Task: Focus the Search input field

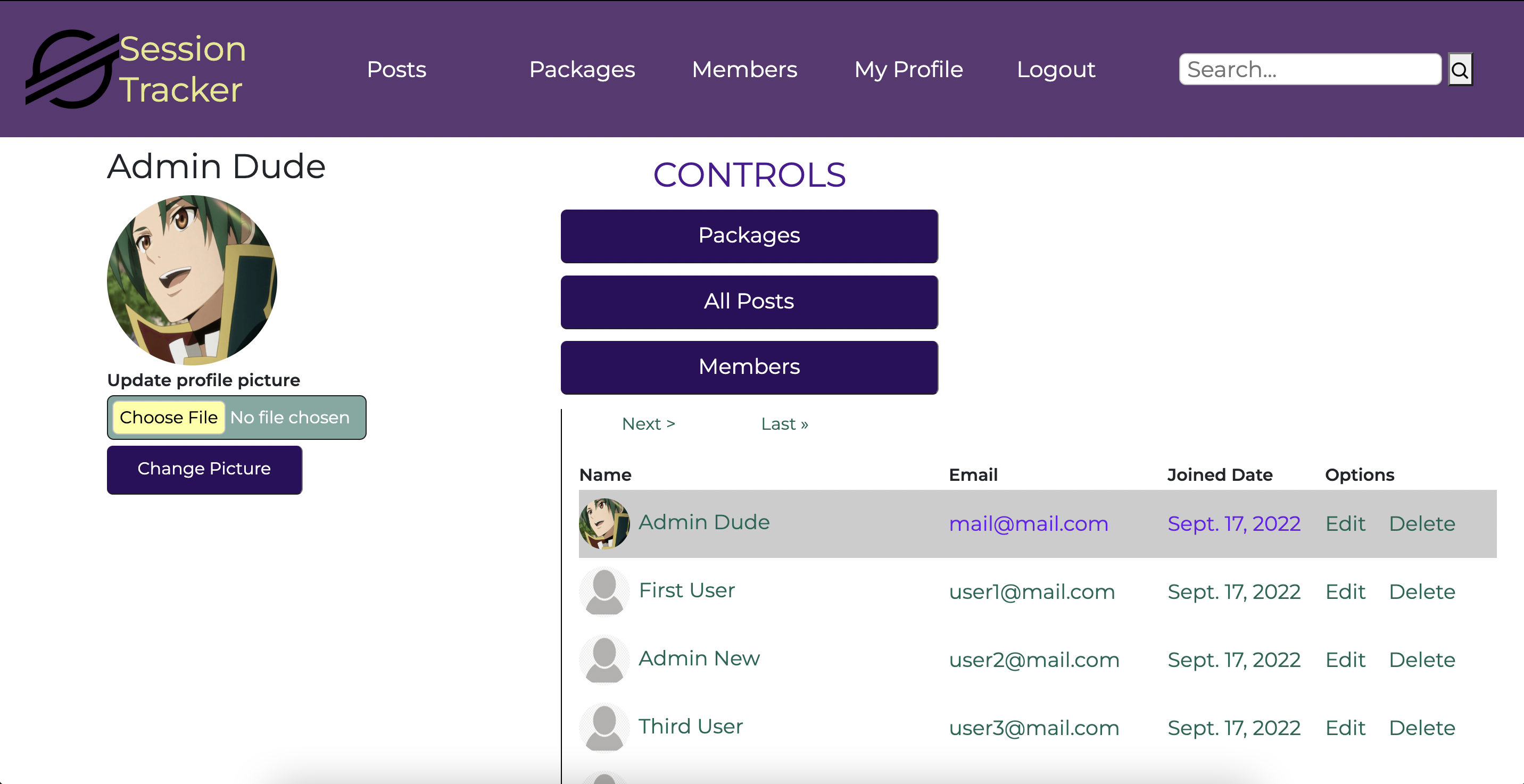Action: (x=1310, y=70)
